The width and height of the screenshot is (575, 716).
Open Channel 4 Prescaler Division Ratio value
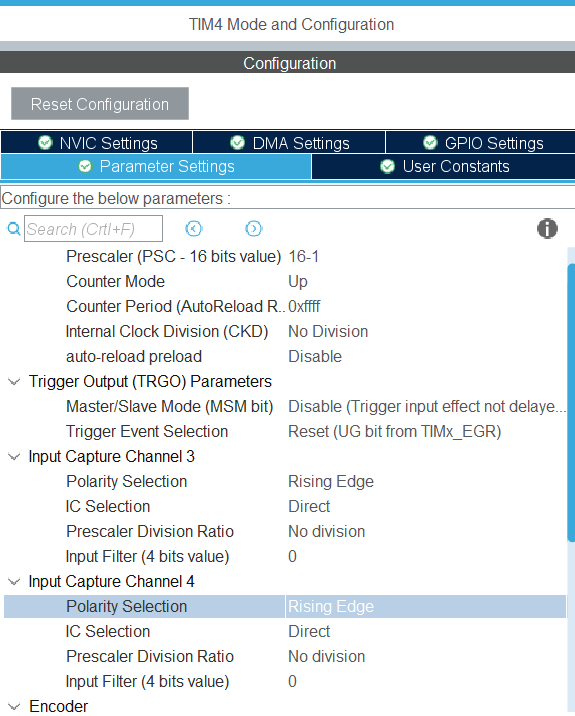pos(327,656)
